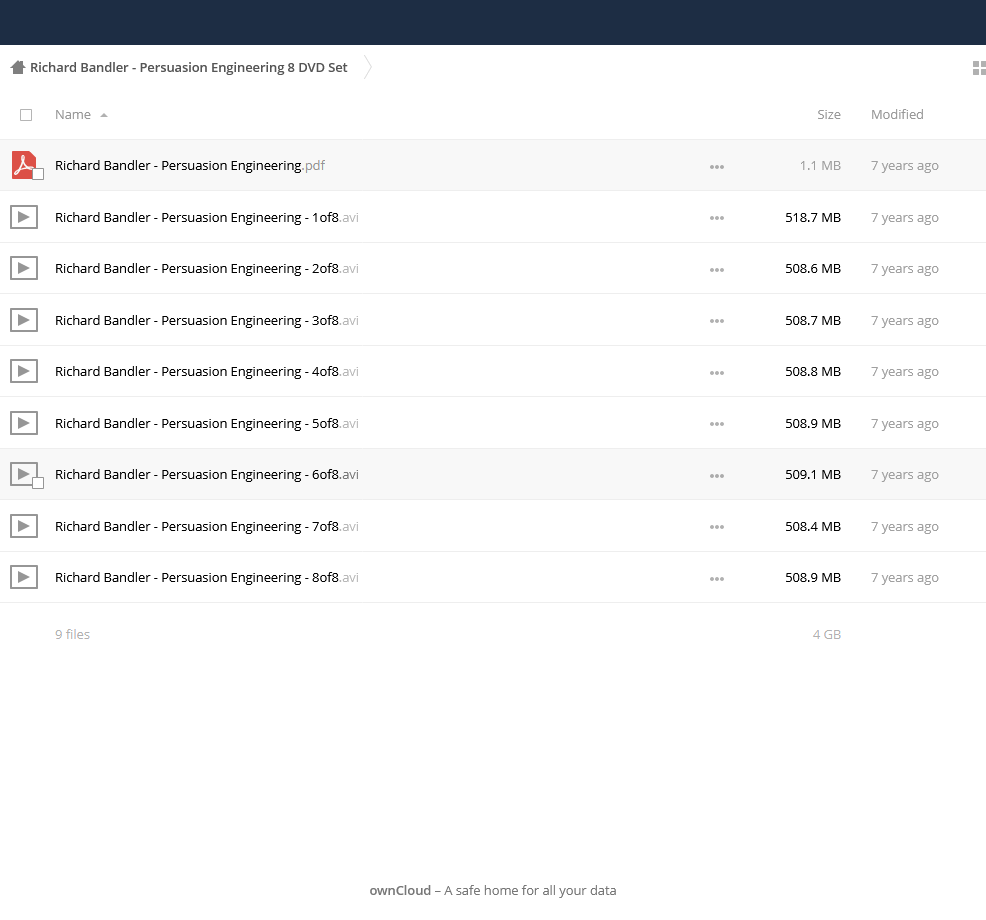Open the 3of8.avi video file
This screenshot has height=920, width=986.
pos(207,321)
